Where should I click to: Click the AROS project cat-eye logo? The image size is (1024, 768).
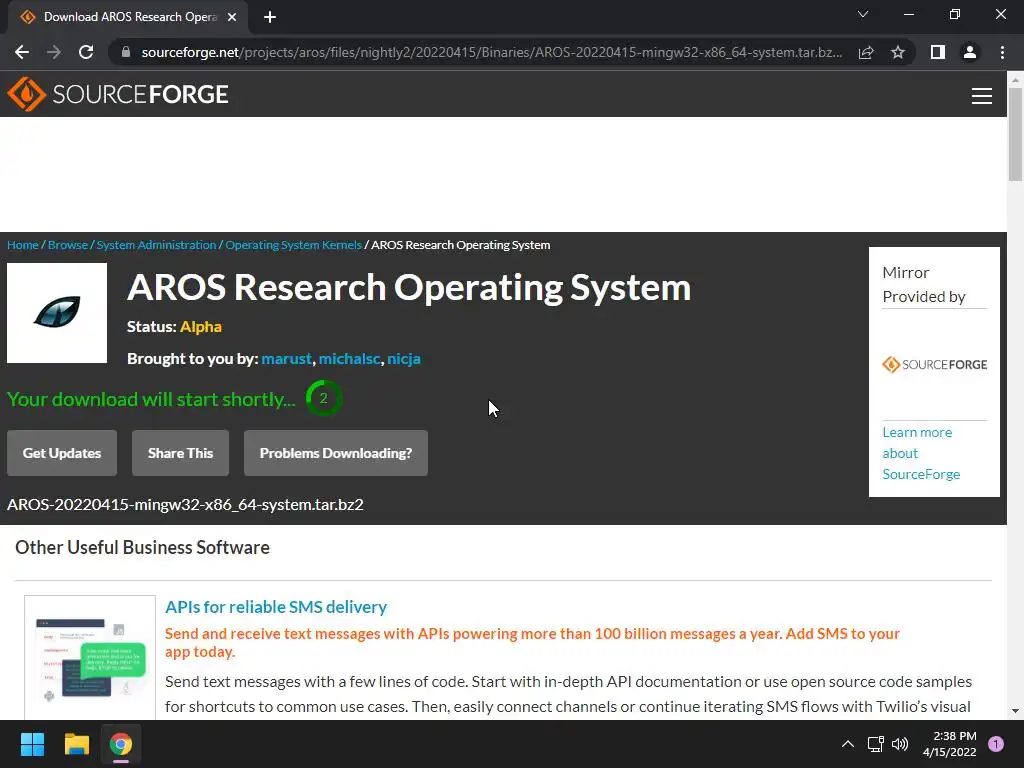57,313
